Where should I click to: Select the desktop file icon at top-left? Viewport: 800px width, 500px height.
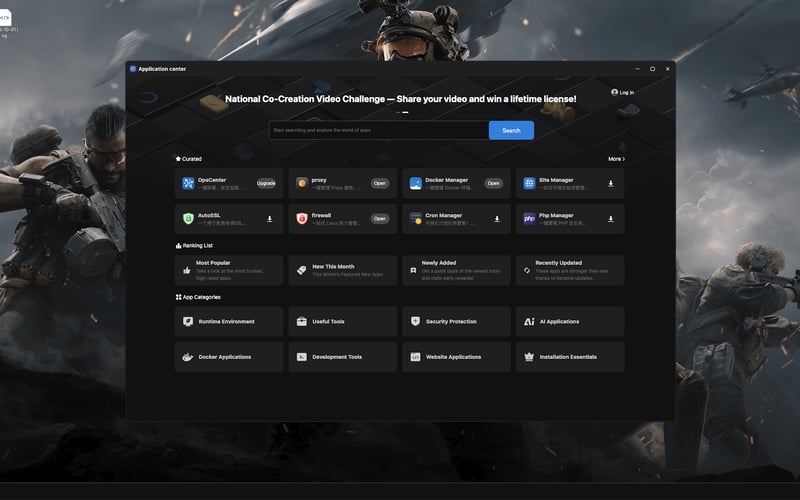coord(5,18)
